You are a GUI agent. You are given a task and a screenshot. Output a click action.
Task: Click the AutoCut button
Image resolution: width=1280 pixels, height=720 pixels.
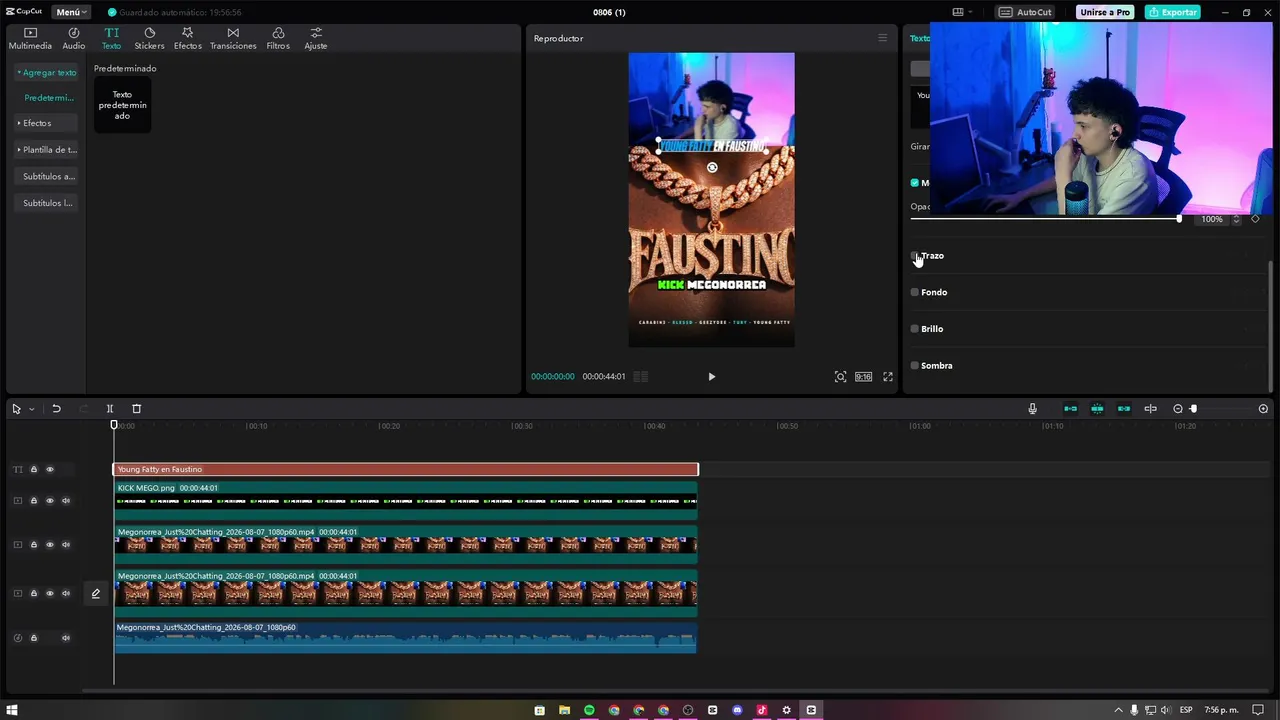pos(1025,12)
